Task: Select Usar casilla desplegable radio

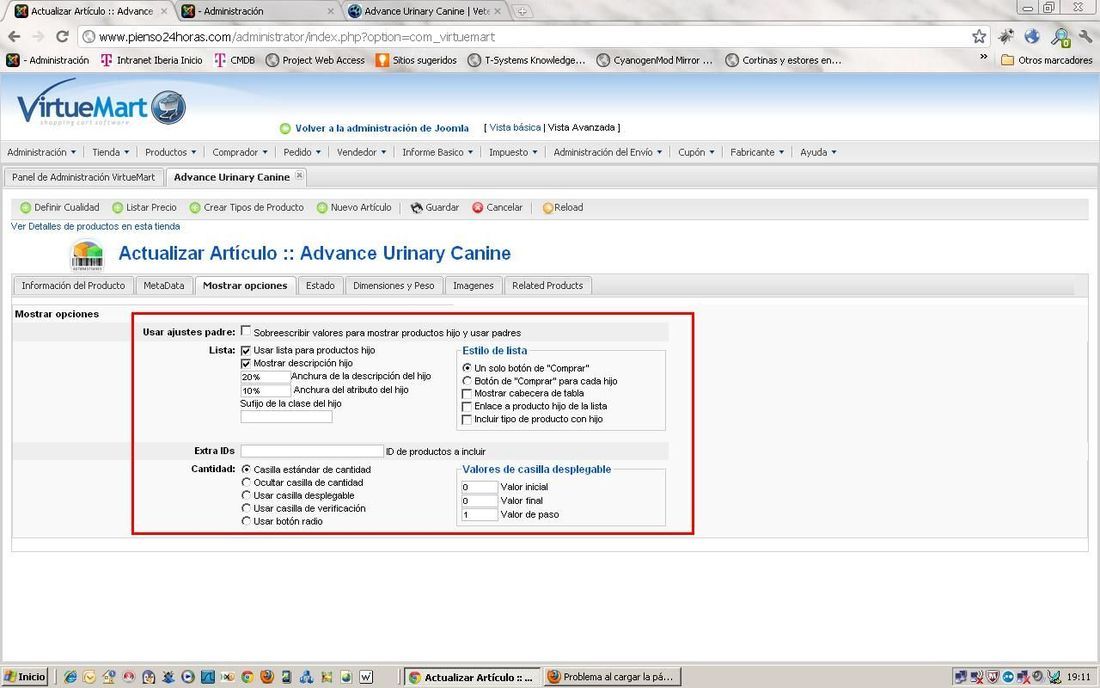Action: [x=246, y=495]
